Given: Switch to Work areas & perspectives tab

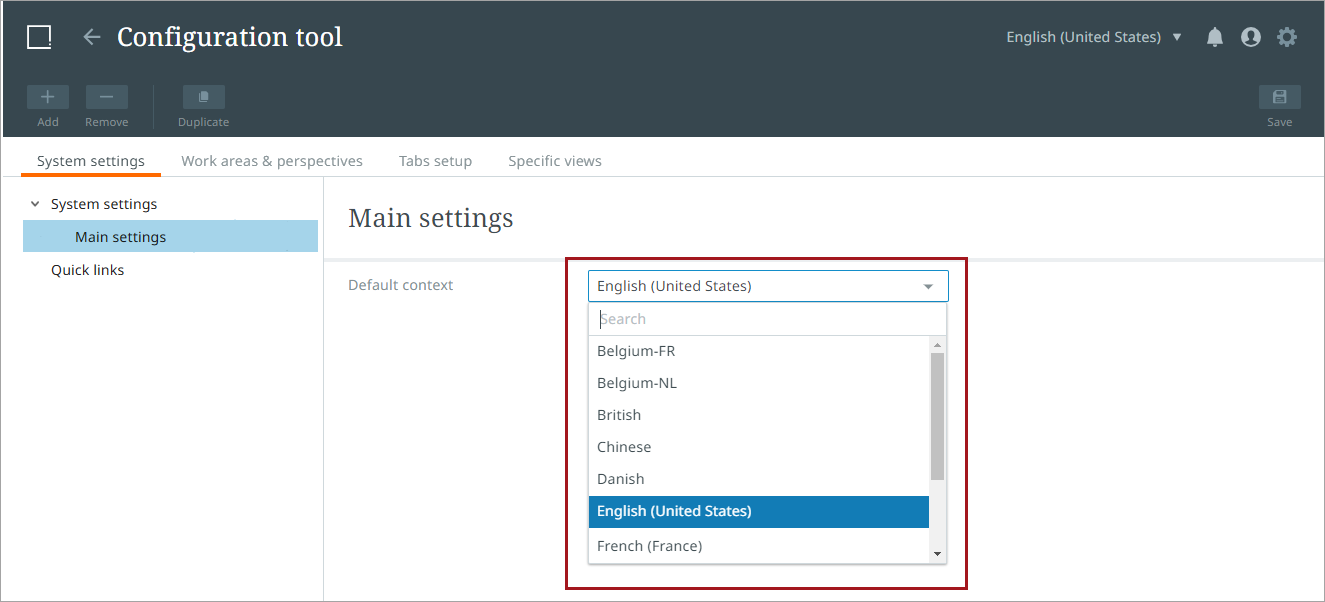Looking at the screenshot, I should [272, 161].
